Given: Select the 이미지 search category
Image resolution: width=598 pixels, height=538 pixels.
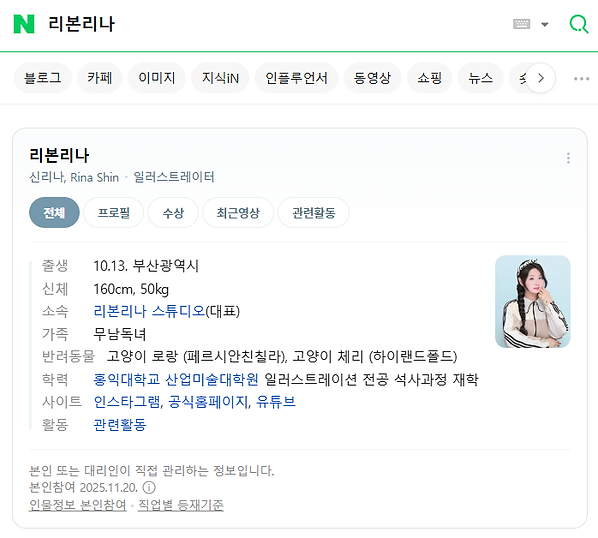Looking at the screenshot, I should click(x=157, y=78).
